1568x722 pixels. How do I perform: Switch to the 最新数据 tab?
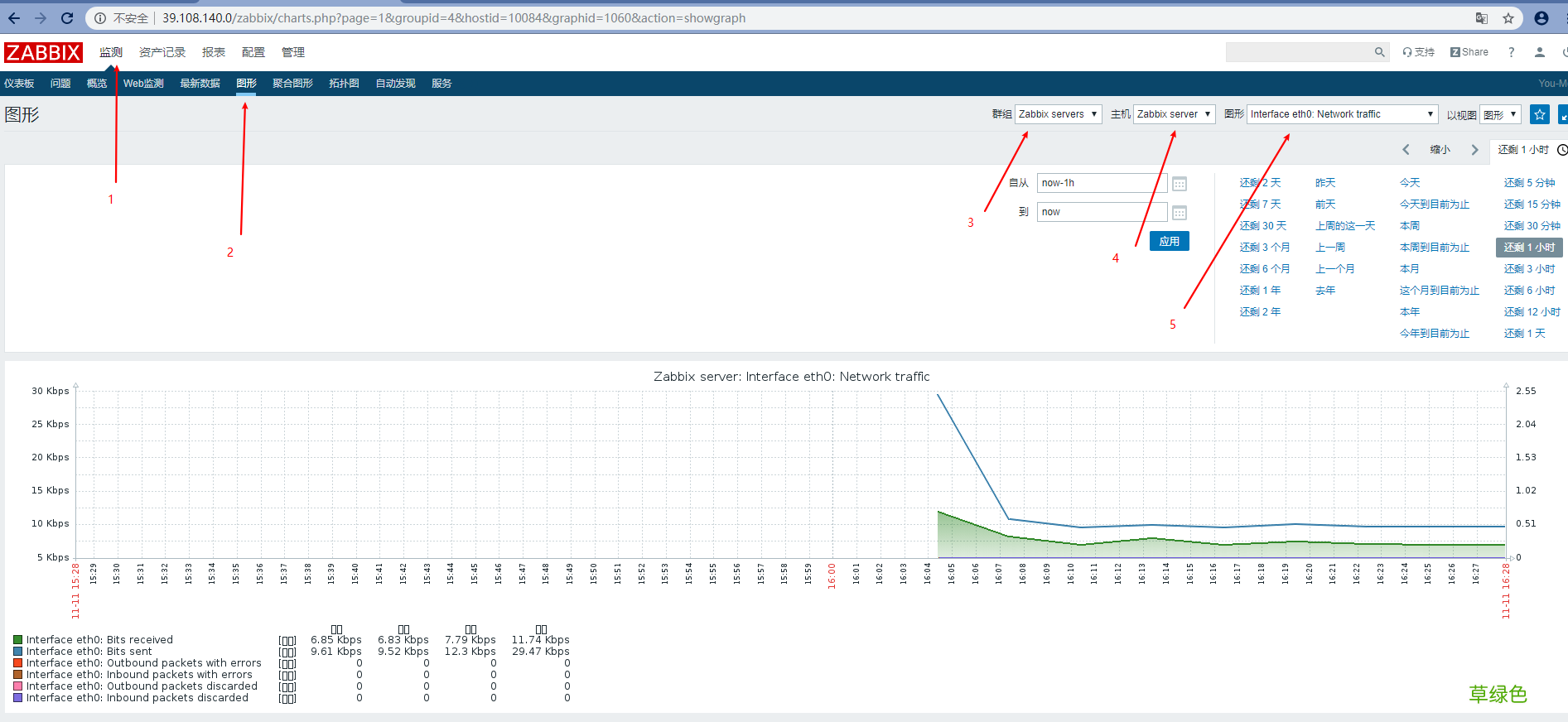tap(200, 84)
